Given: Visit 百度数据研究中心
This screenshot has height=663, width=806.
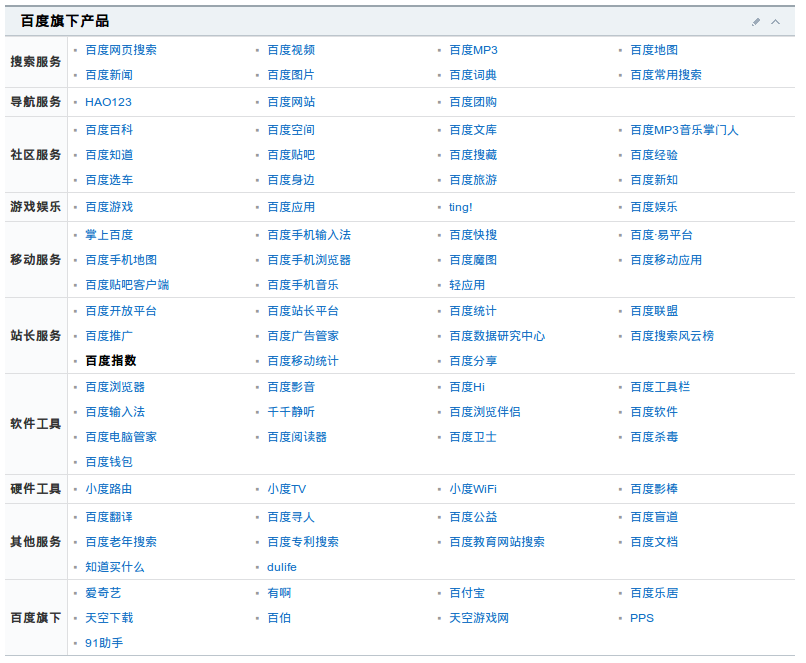Looking at the screenshot, I should tap(497, 336).
